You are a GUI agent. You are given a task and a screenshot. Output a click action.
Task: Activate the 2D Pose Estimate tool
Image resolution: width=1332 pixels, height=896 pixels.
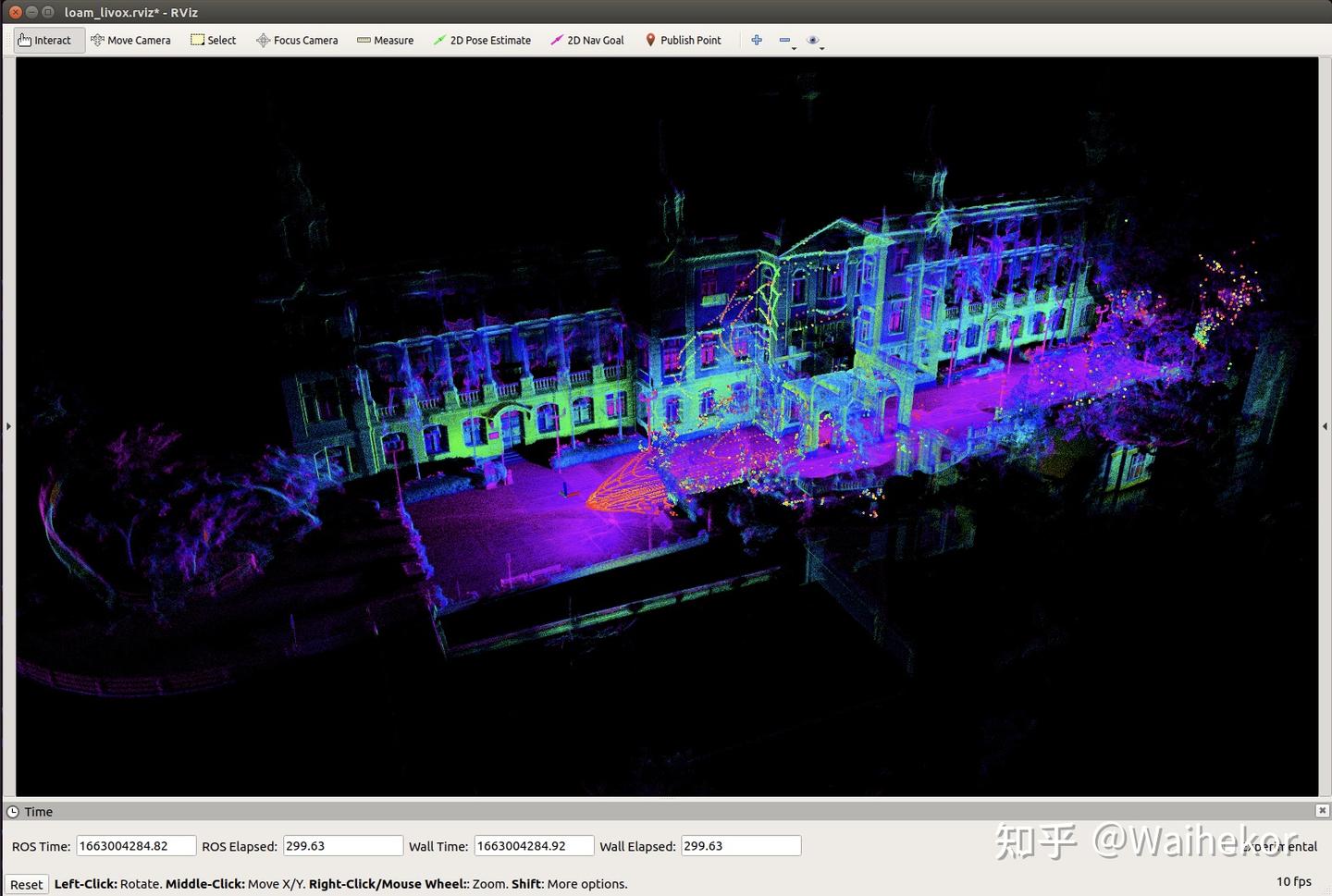point(482,40)
